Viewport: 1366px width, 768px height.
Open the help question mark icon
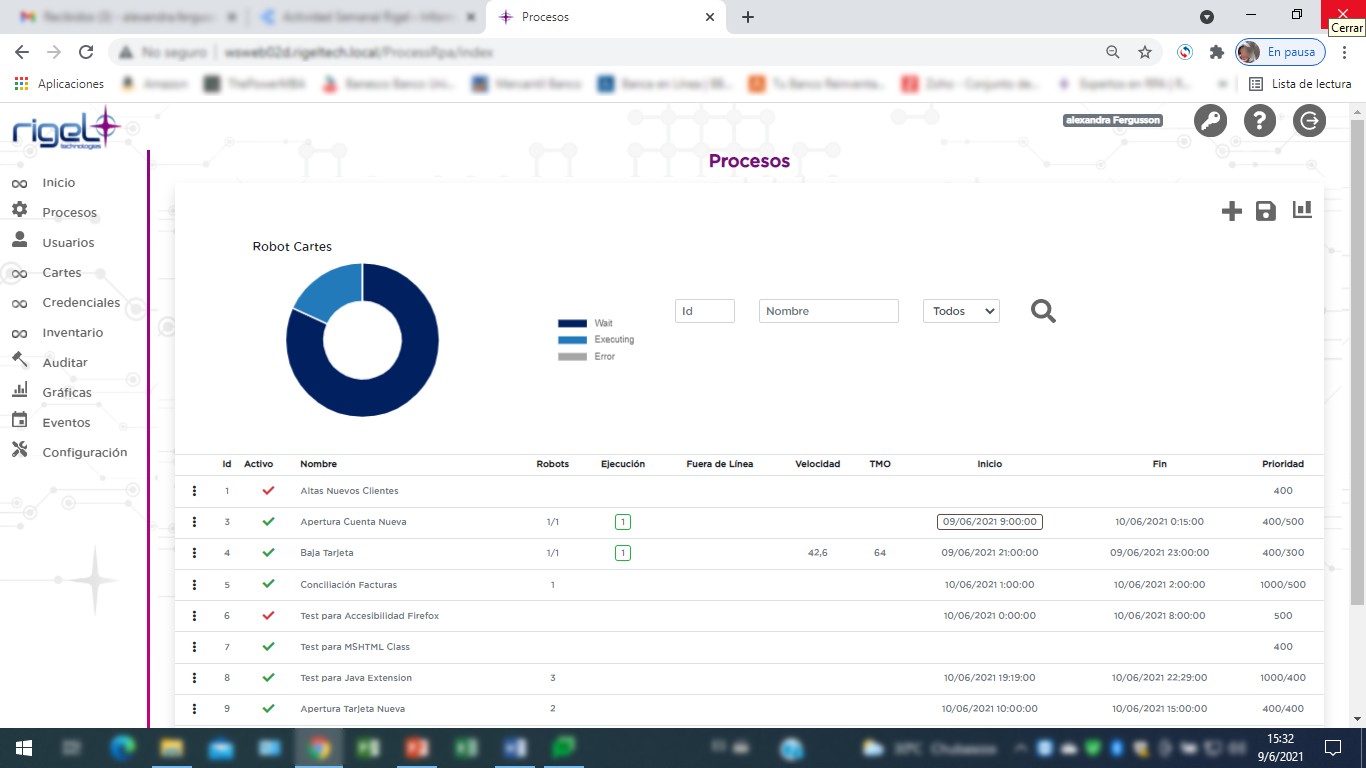[1259, 120]
